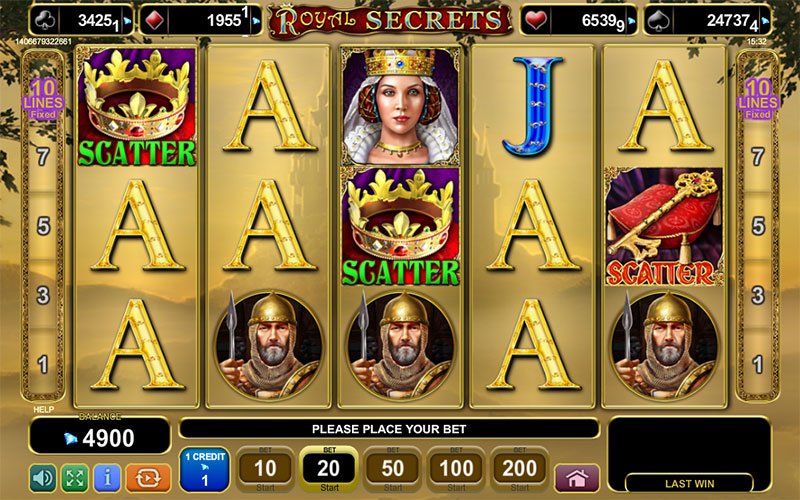The width and height of the screenshot is (800, 500).
Task: Click the clubs jackpot suit icon
Action: coord(45,20)
